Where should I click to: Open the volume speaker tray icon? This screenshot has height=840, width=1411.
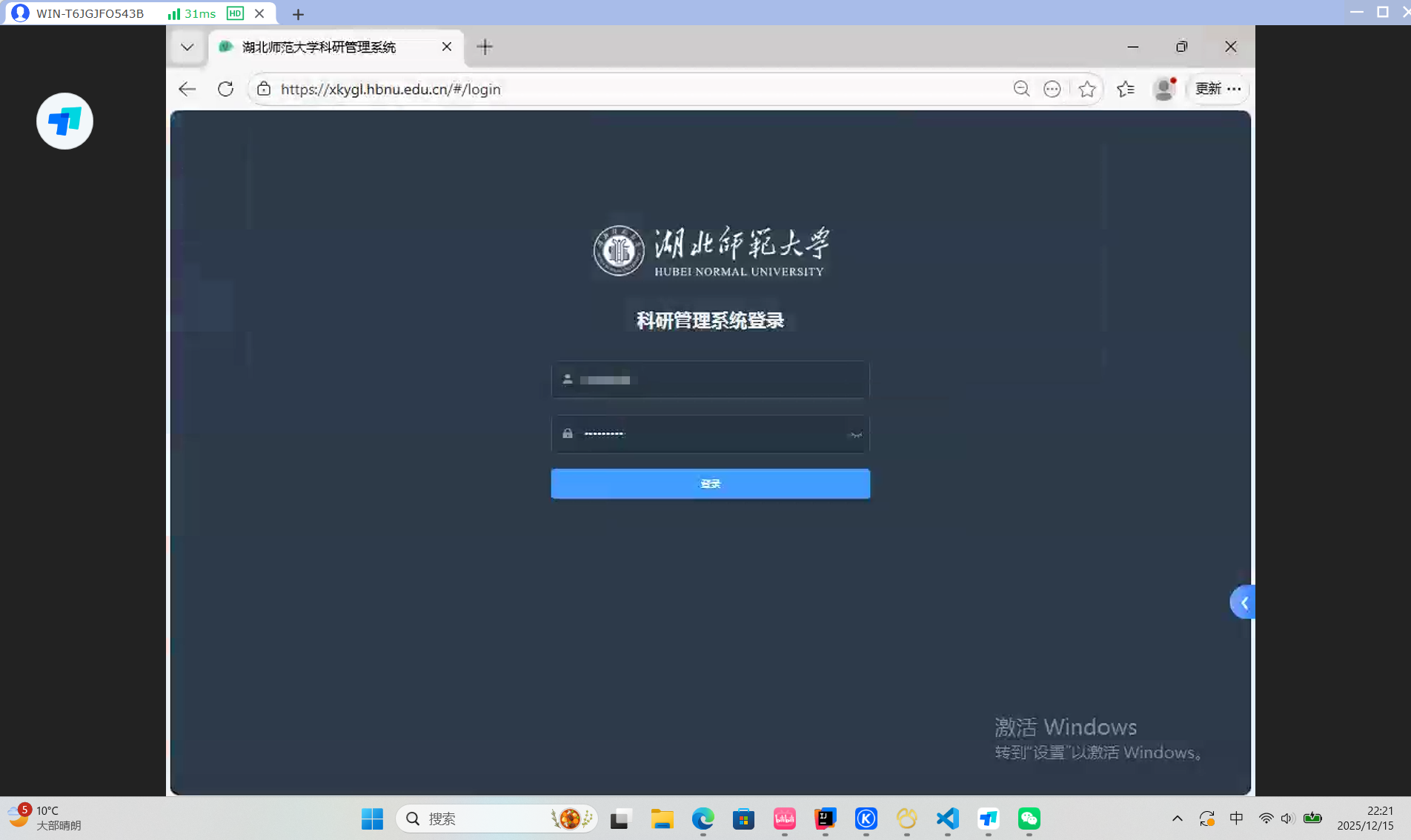click(1287, 819)
